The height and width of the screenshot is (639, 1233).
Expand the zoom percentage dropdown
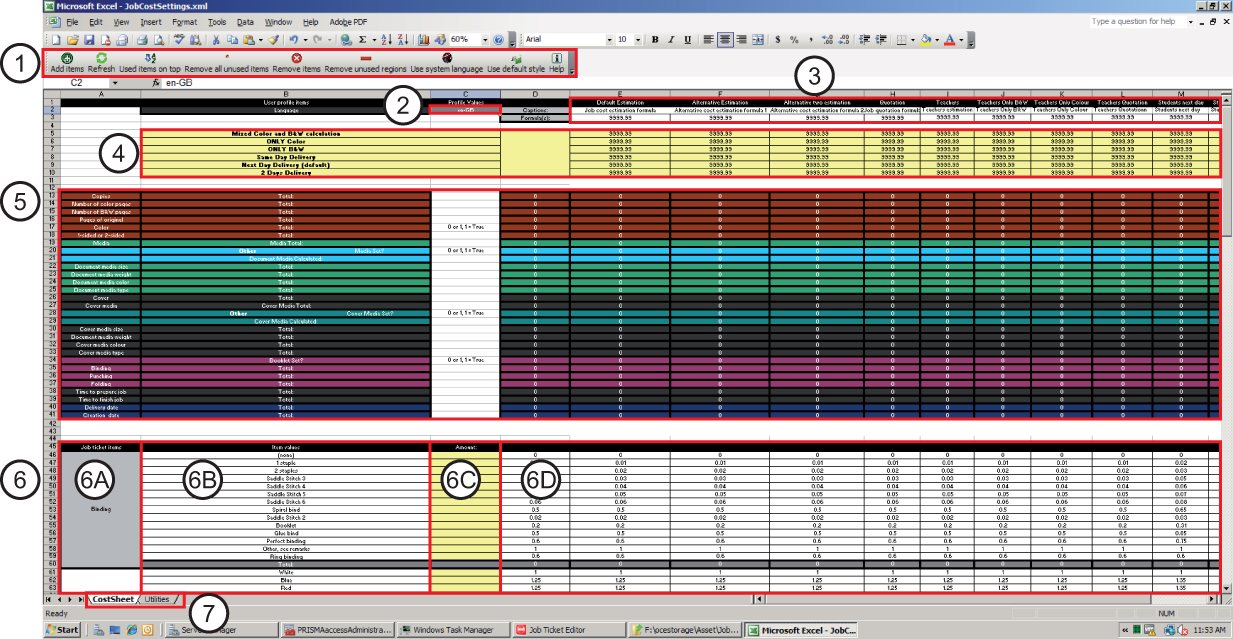tap(482, 39)
